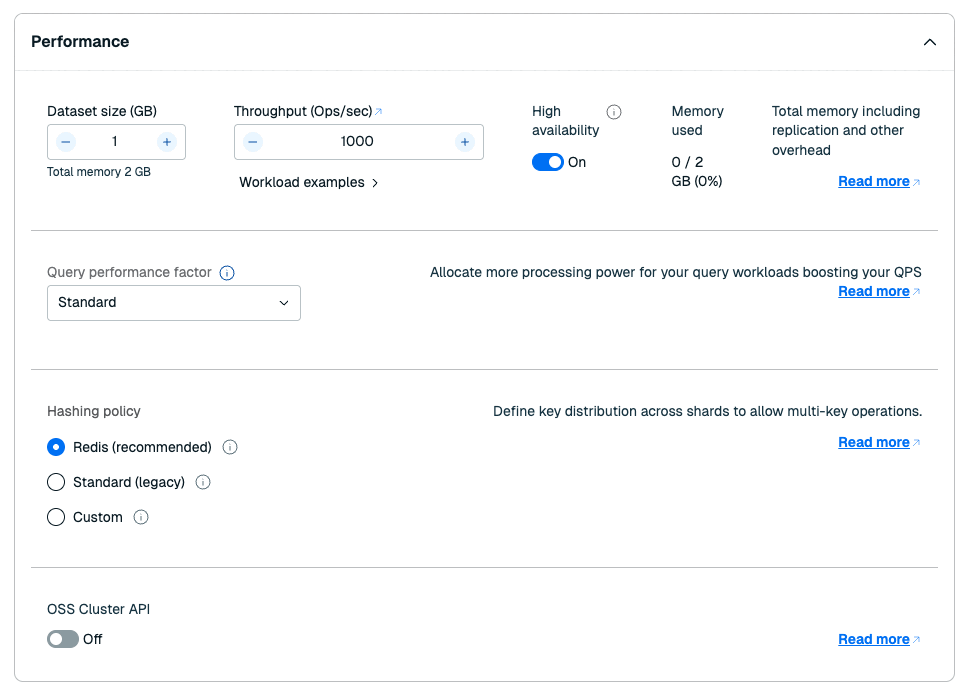Open Query performance factor dropdown
Screen dimensions: 970x694
pyautogui.click(x=174, y=303)
